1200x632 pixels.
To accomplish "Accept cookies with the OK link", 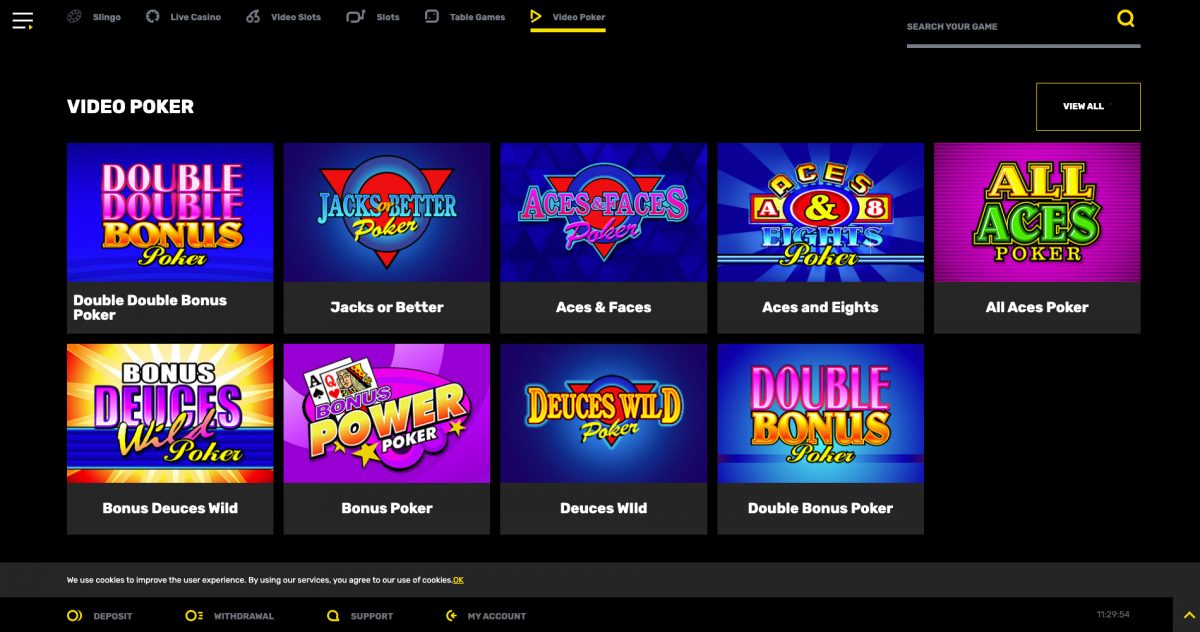I will coord(458,580).
